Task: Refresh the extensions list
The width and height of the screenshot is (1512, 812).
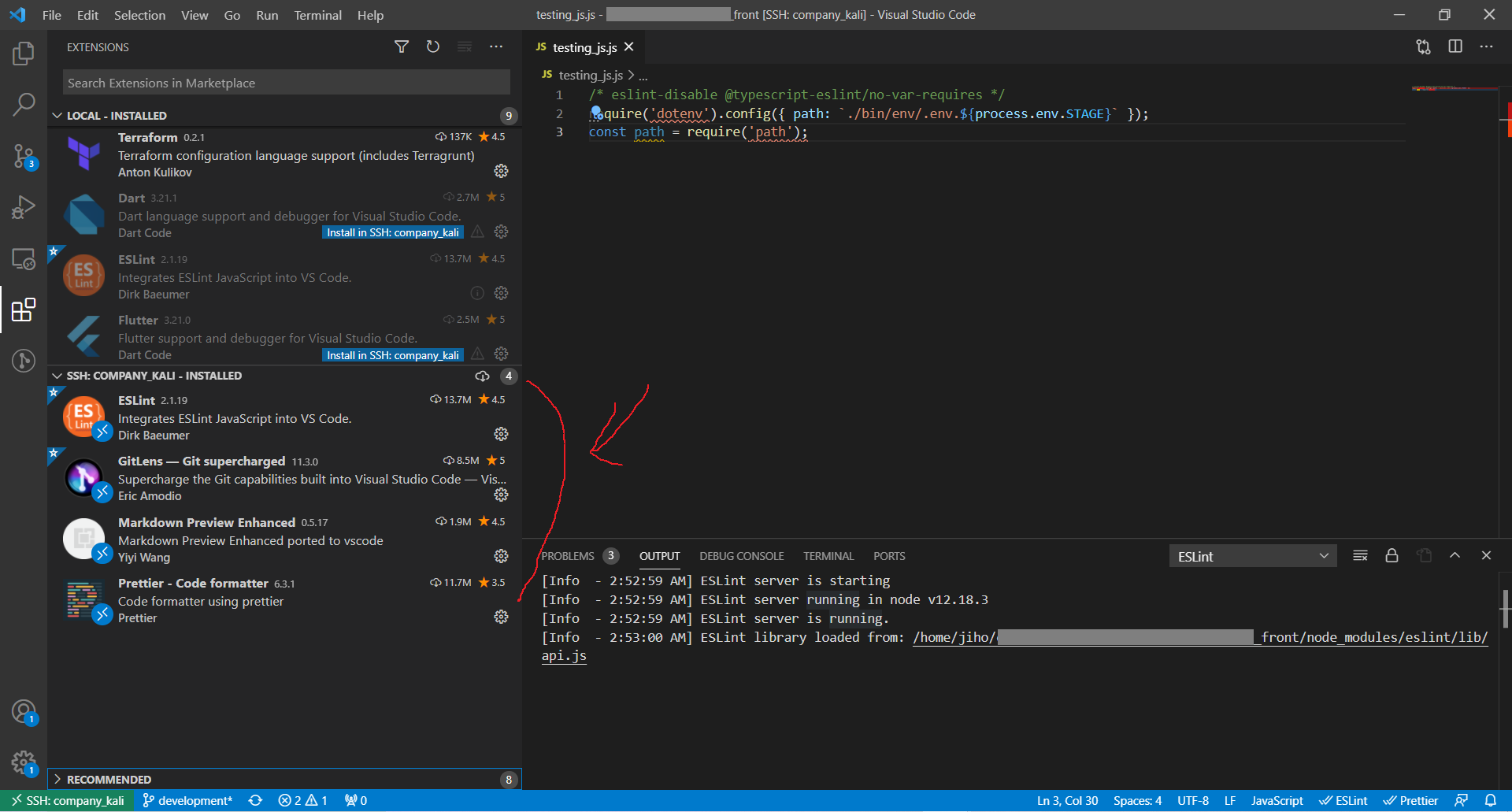Action: 432,46
